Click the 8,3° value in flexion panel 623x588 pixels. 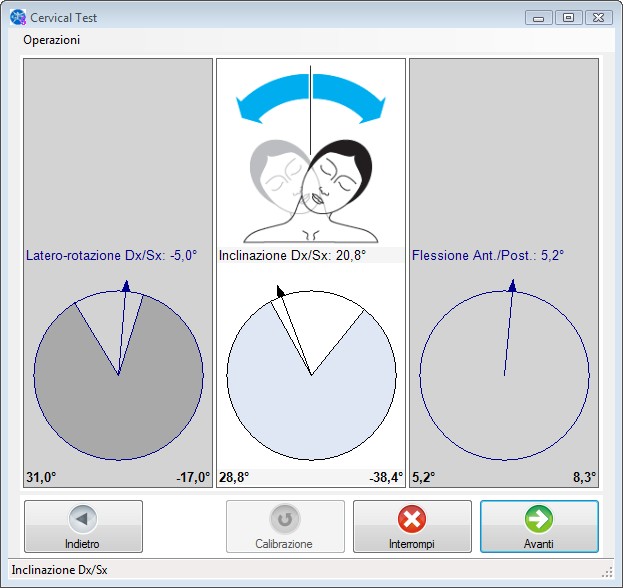tap(584, 477)
